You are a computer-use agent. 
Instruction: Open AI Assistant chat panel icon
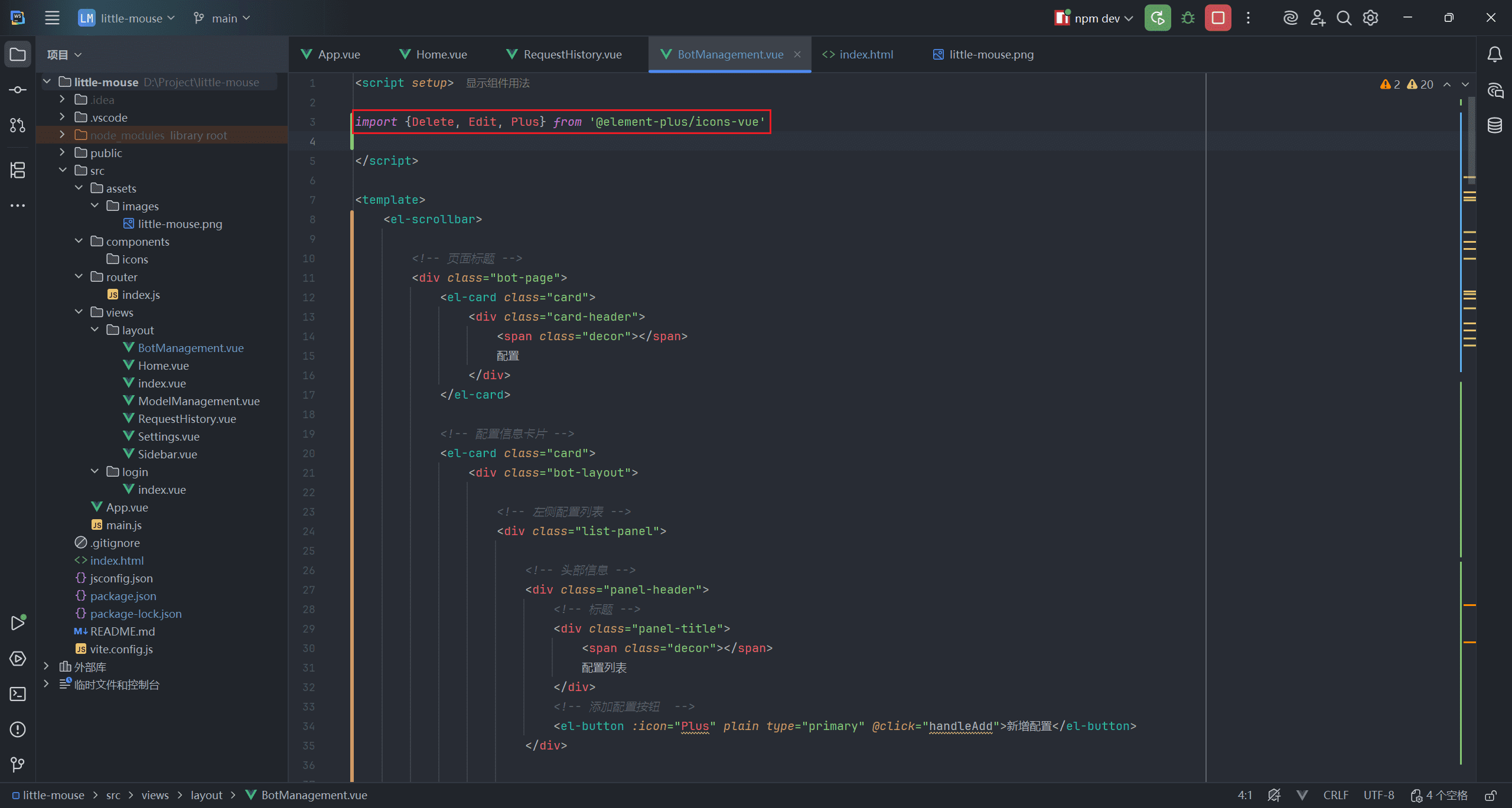point(1494,90)
